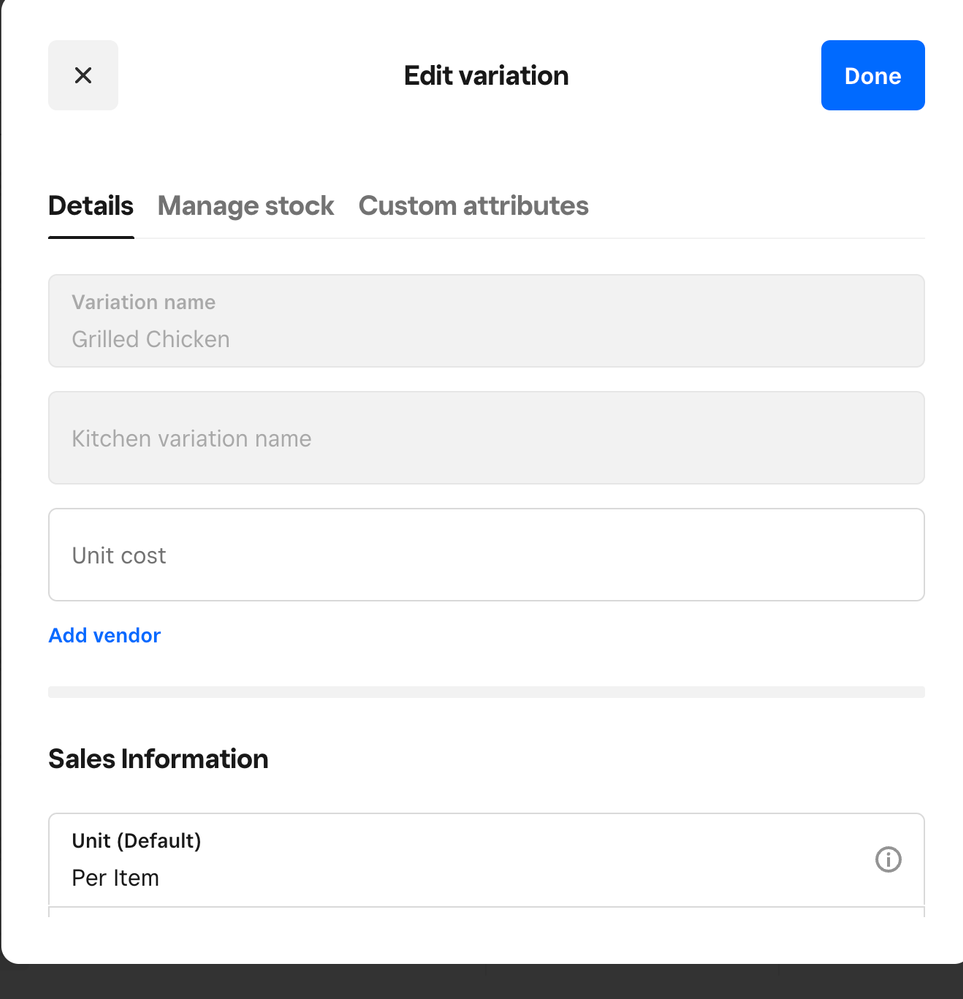963x999 pixels.
Task: Click the Edit variation dialog title
Action: (486, 76)
